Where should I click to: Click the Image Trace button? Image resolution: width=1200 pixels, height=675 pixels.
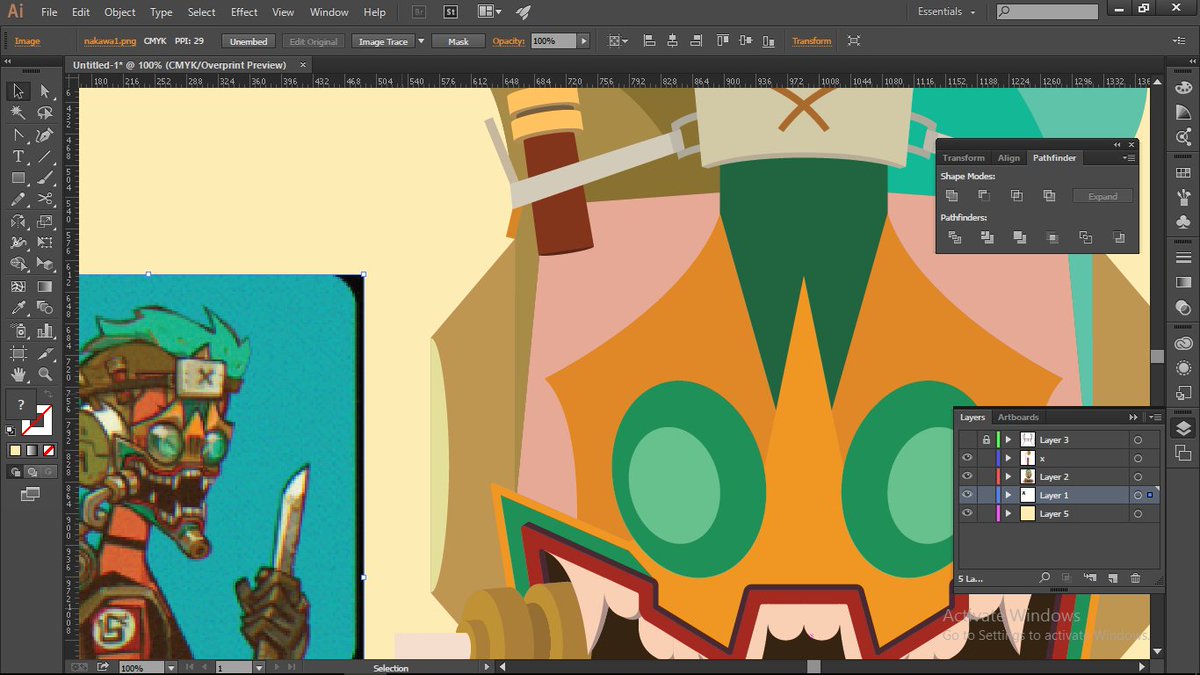coord(385,41)
